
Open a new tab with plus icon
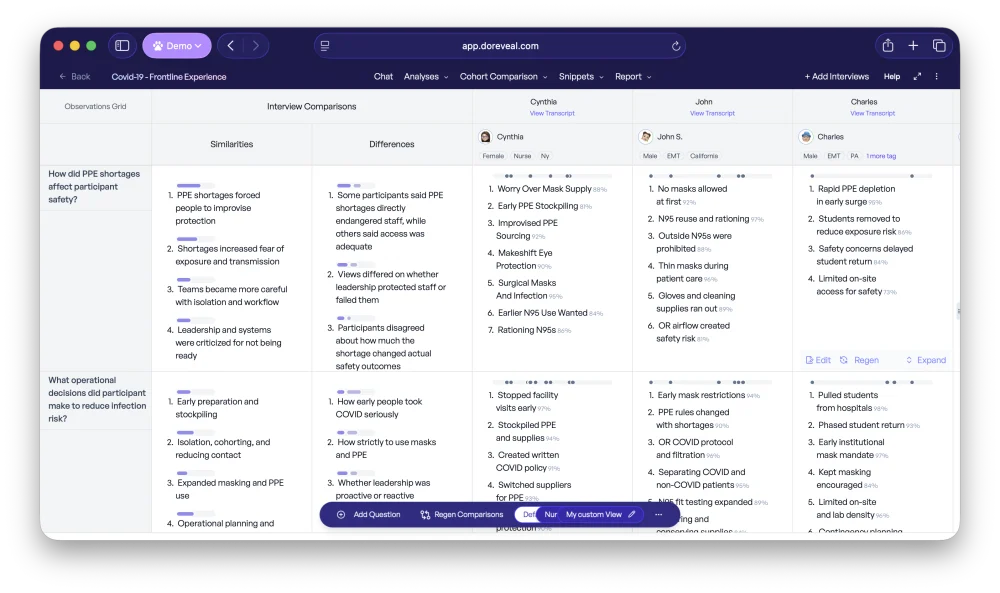tap(913, 45)
